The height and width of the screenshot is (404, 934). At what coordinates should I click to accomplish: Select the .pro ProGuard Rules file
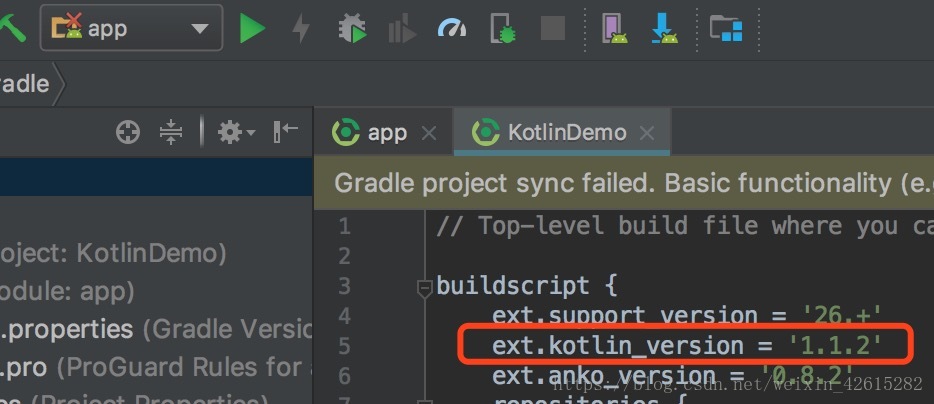[156, 368]
